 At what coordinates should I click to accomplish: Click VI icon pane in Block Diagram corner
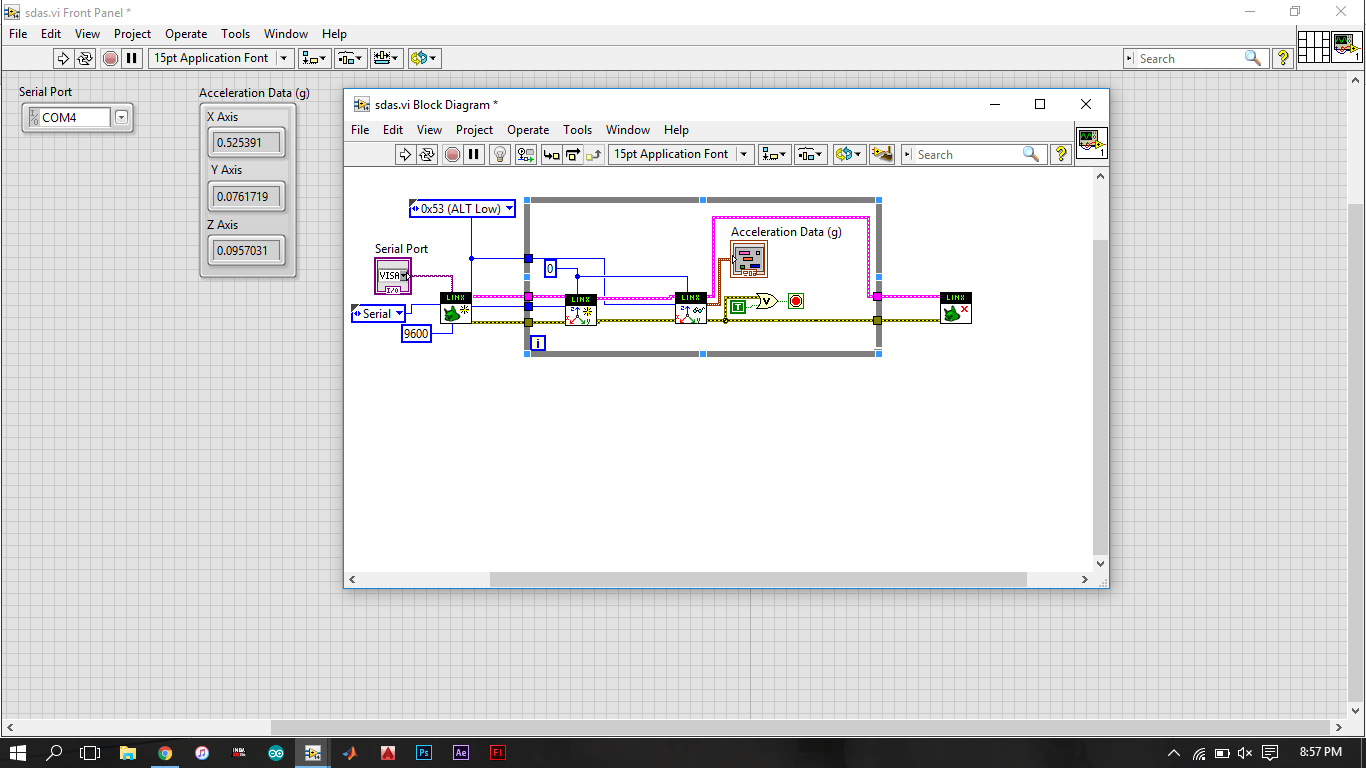point(1091,143)
